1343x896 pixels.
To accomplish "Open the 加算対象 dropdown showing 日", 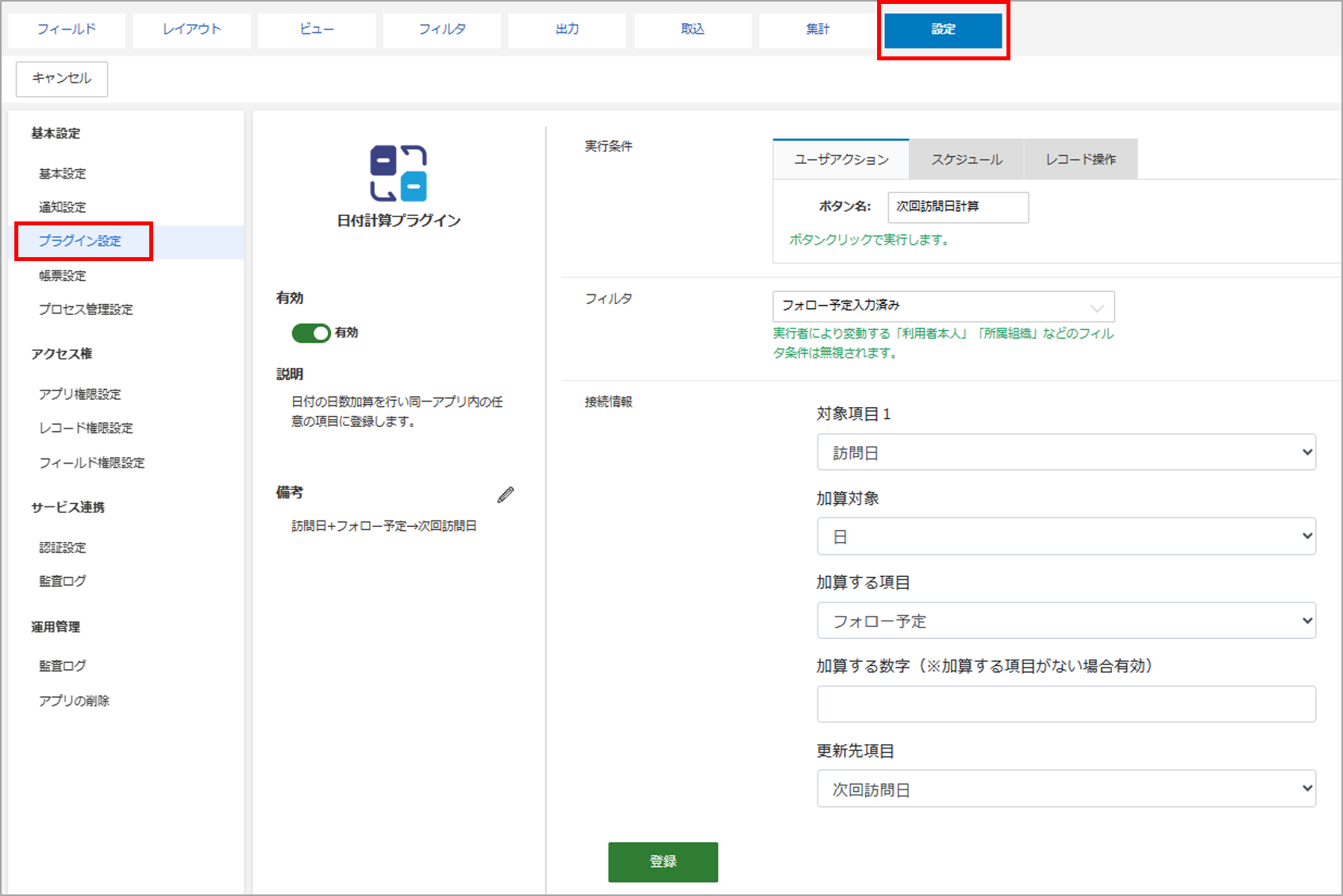I will [1066, 536].
